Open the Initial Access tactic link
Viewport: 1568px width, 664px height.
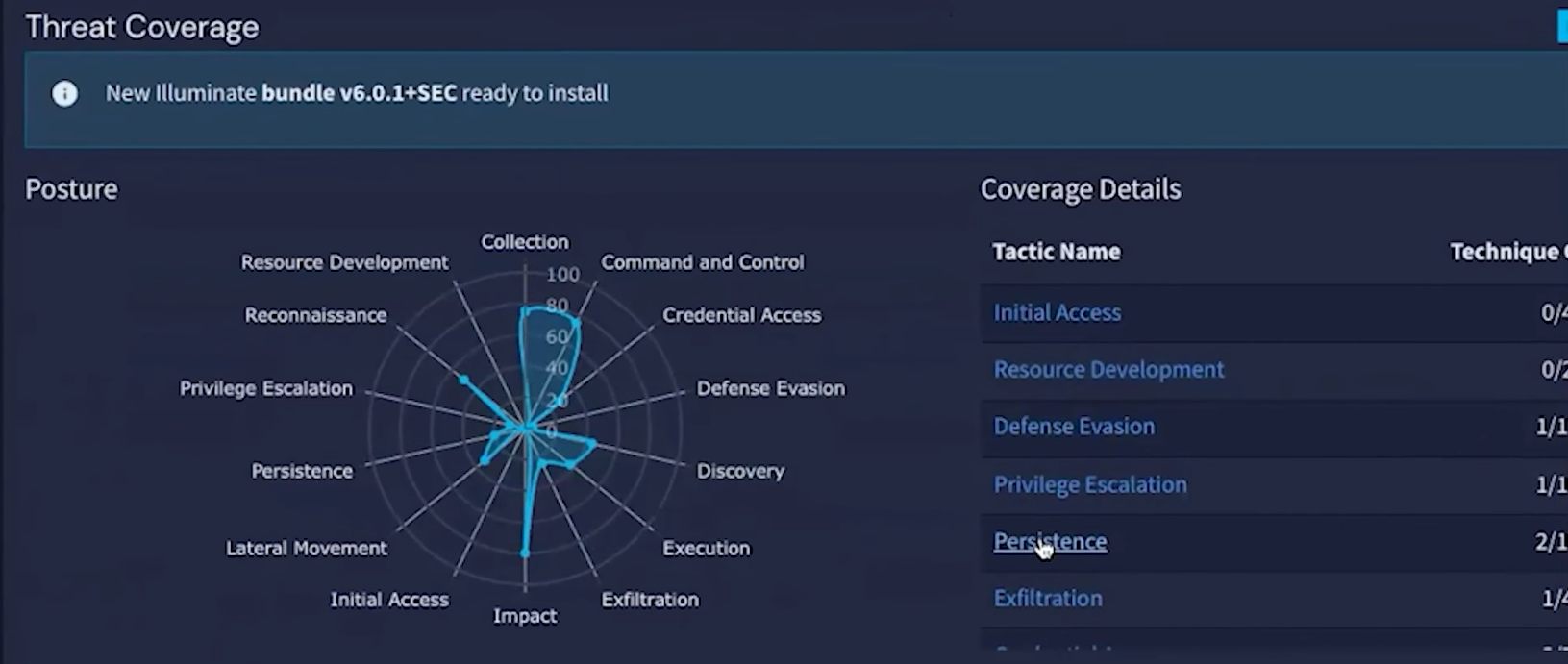point(1057,312)
